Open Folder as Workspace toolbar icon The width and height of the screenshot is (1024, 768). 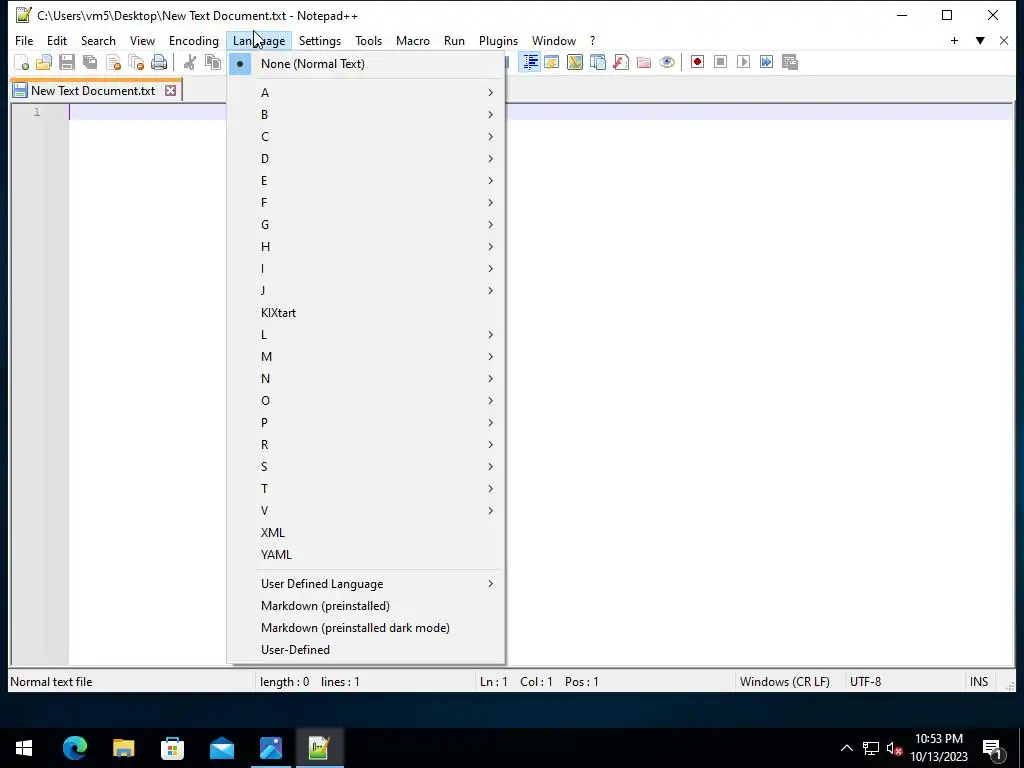[x=644, y=62]
